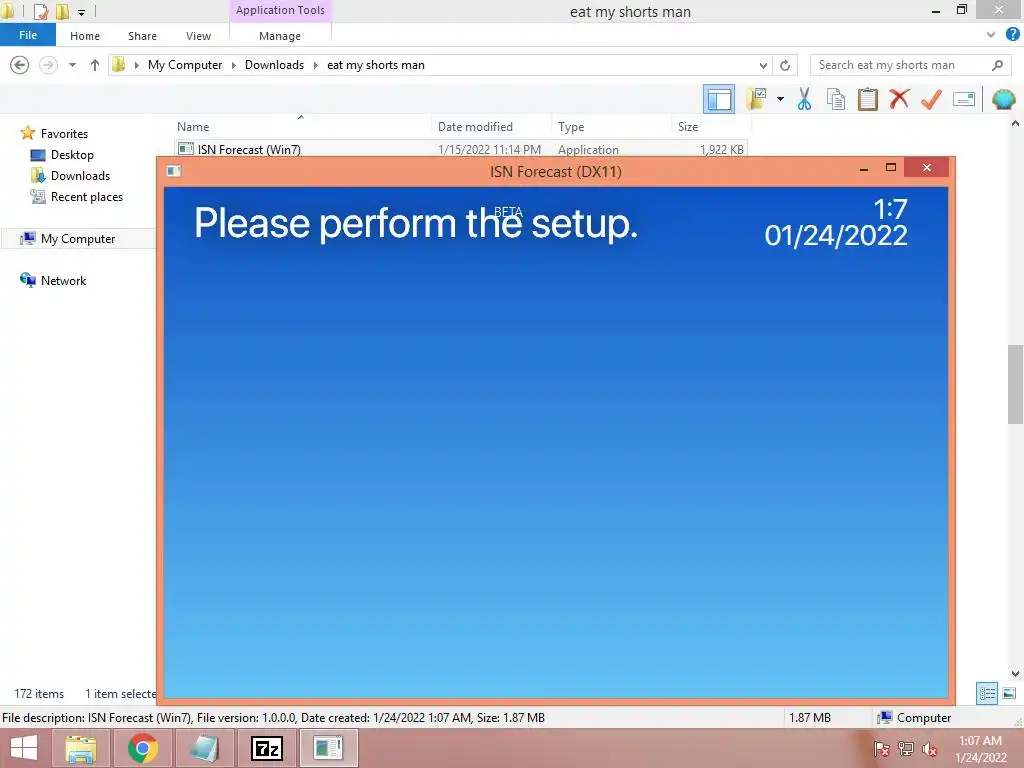Toggle the navigation pane layout icon
Screen dimensions: 1024x768
point(718,99)
